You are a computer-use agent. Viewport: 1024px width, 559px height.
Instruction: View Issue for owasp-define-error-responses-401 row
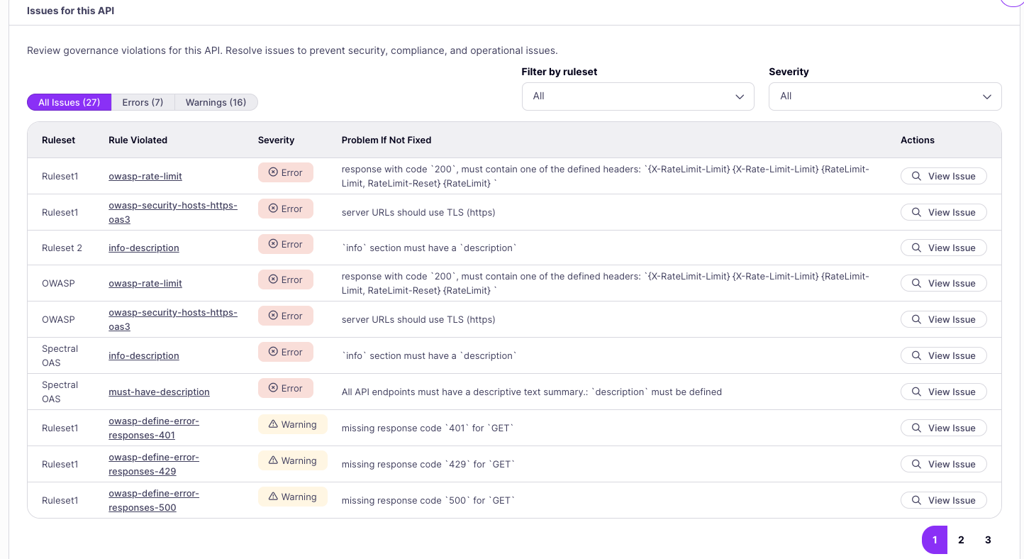pos(943,428)
